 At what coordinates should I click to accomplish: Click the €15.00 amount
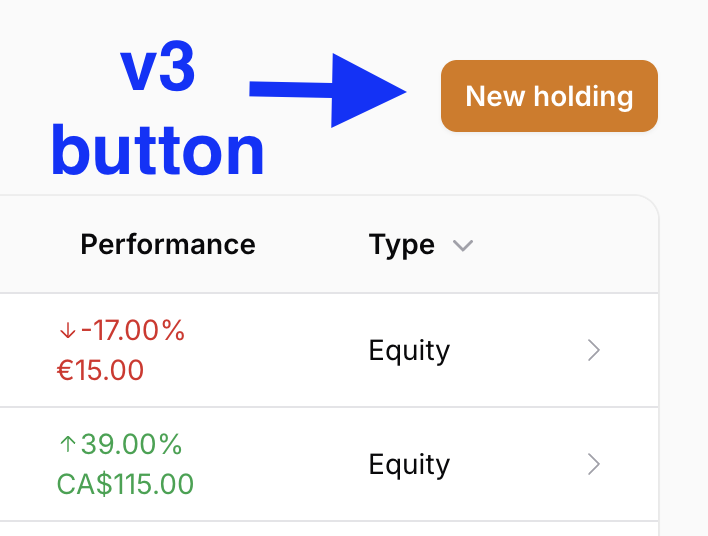(x=100, y=370)
